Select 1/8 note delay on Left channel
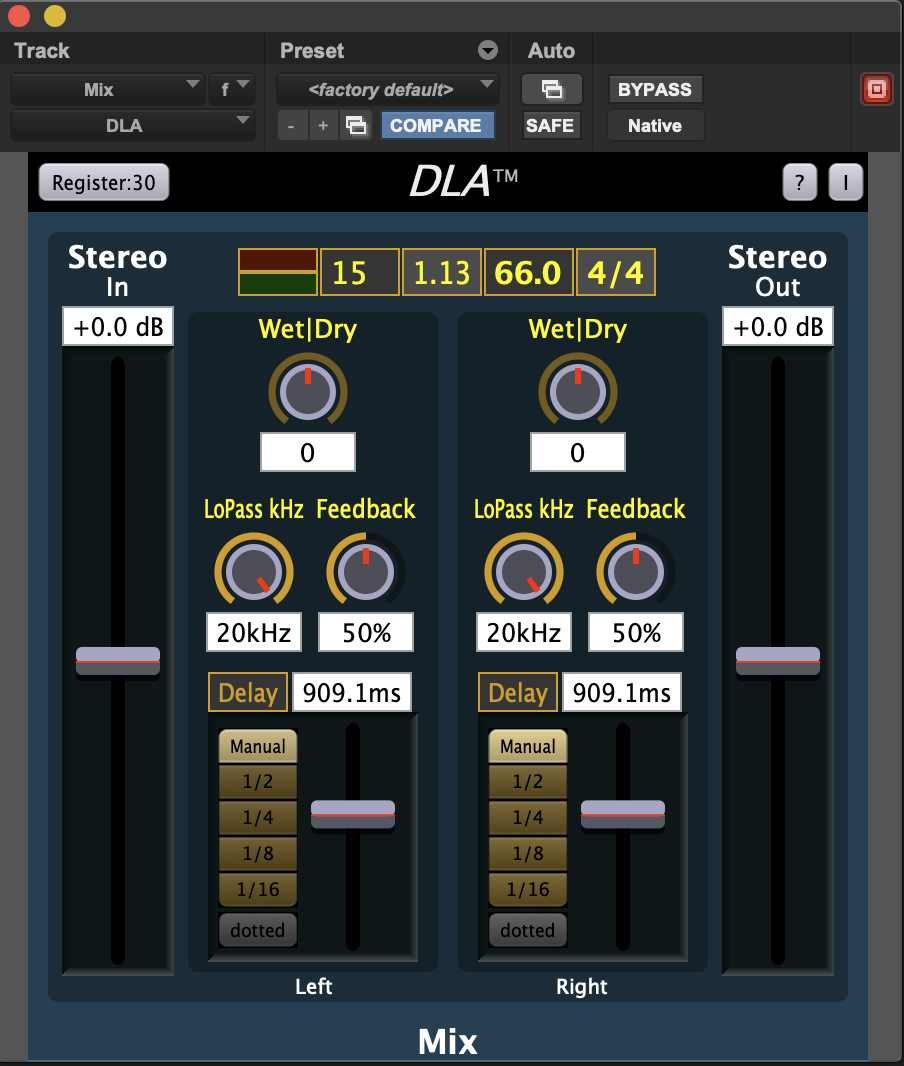Viewport: 904px width, 1066px height. click(258, 853)
